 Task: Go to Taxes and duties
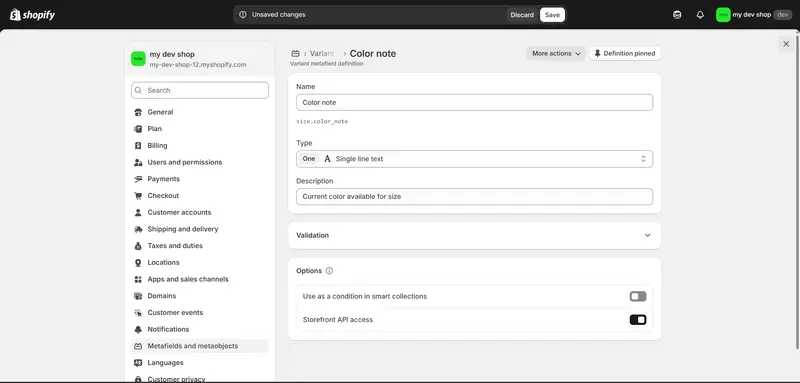pyautogui.click(x=199, y=246)
